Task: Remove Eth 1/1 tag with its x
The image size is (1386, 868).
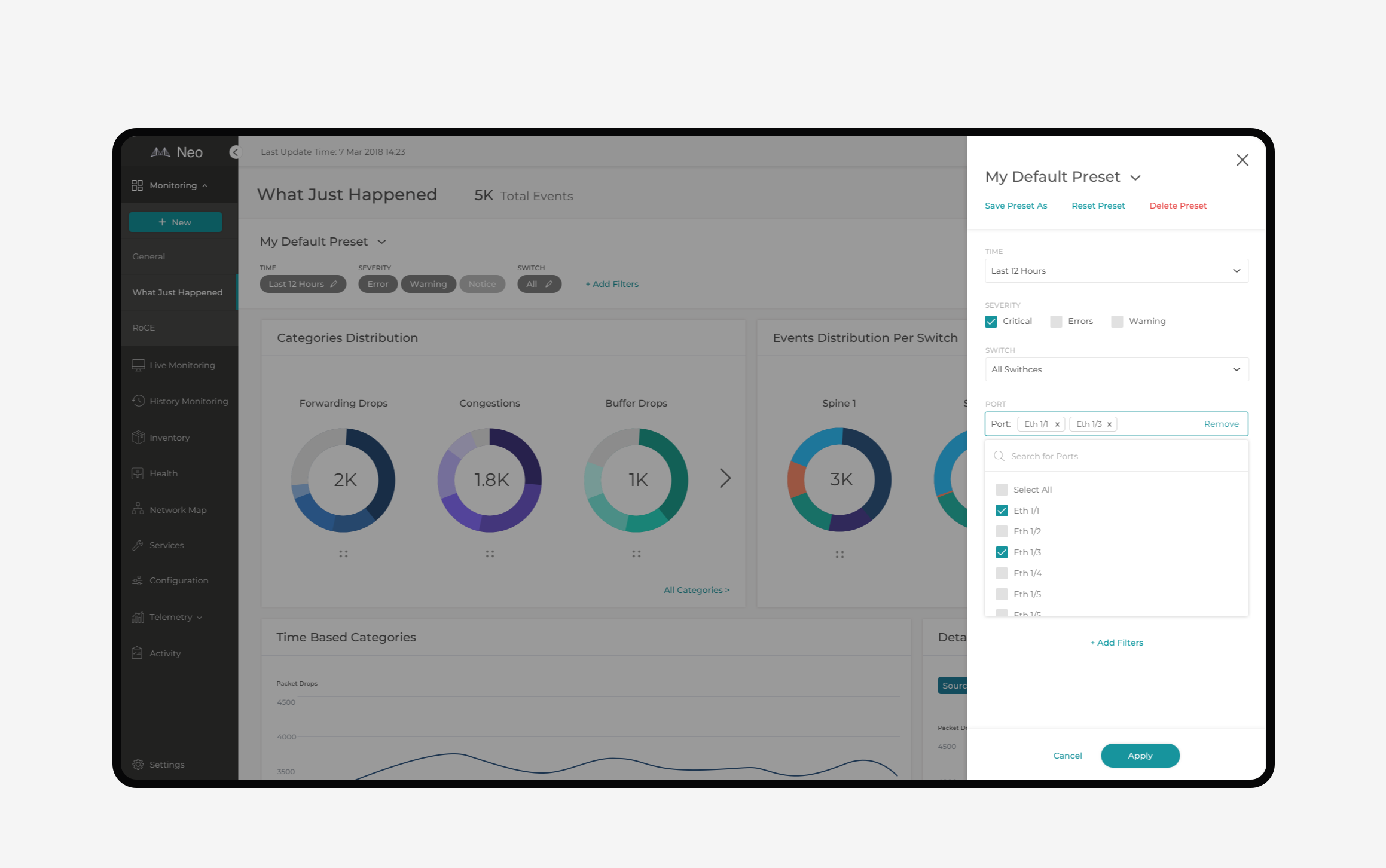Action: (x=1057, y=424)
